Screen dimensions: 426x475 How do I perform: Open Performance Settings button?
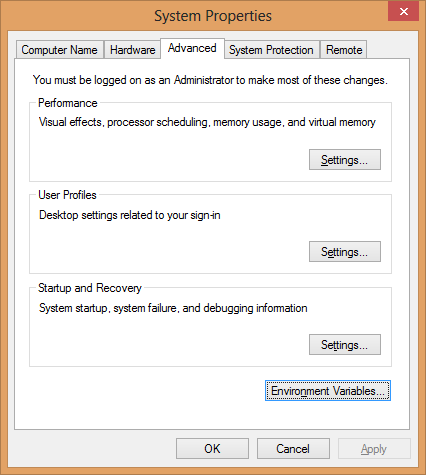pos(345,160)
